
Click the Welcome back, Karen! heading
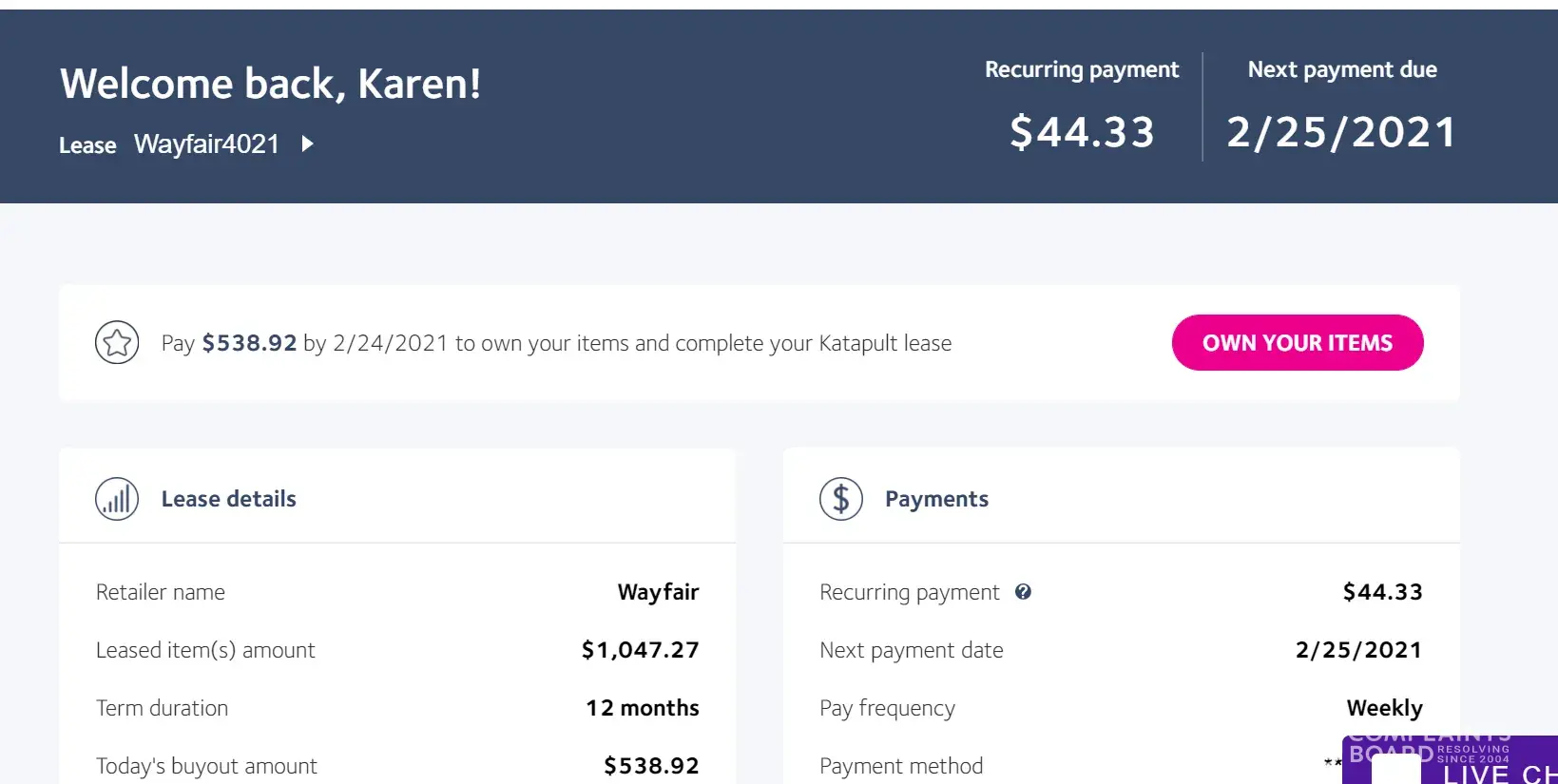click(271, 84)
